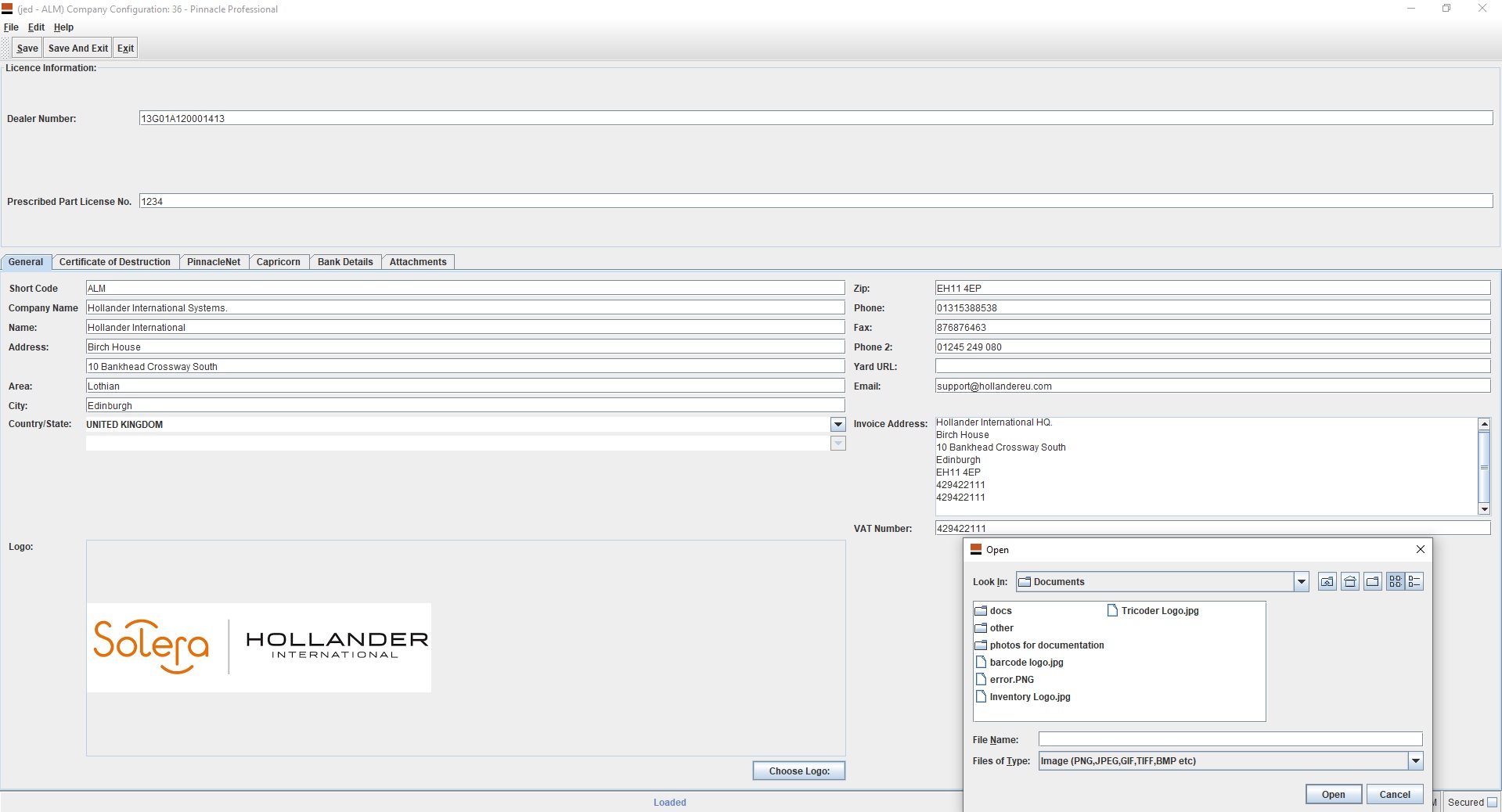
Task: Click the Invoice Address scrollbar thumb
Action: point(1484,466)
